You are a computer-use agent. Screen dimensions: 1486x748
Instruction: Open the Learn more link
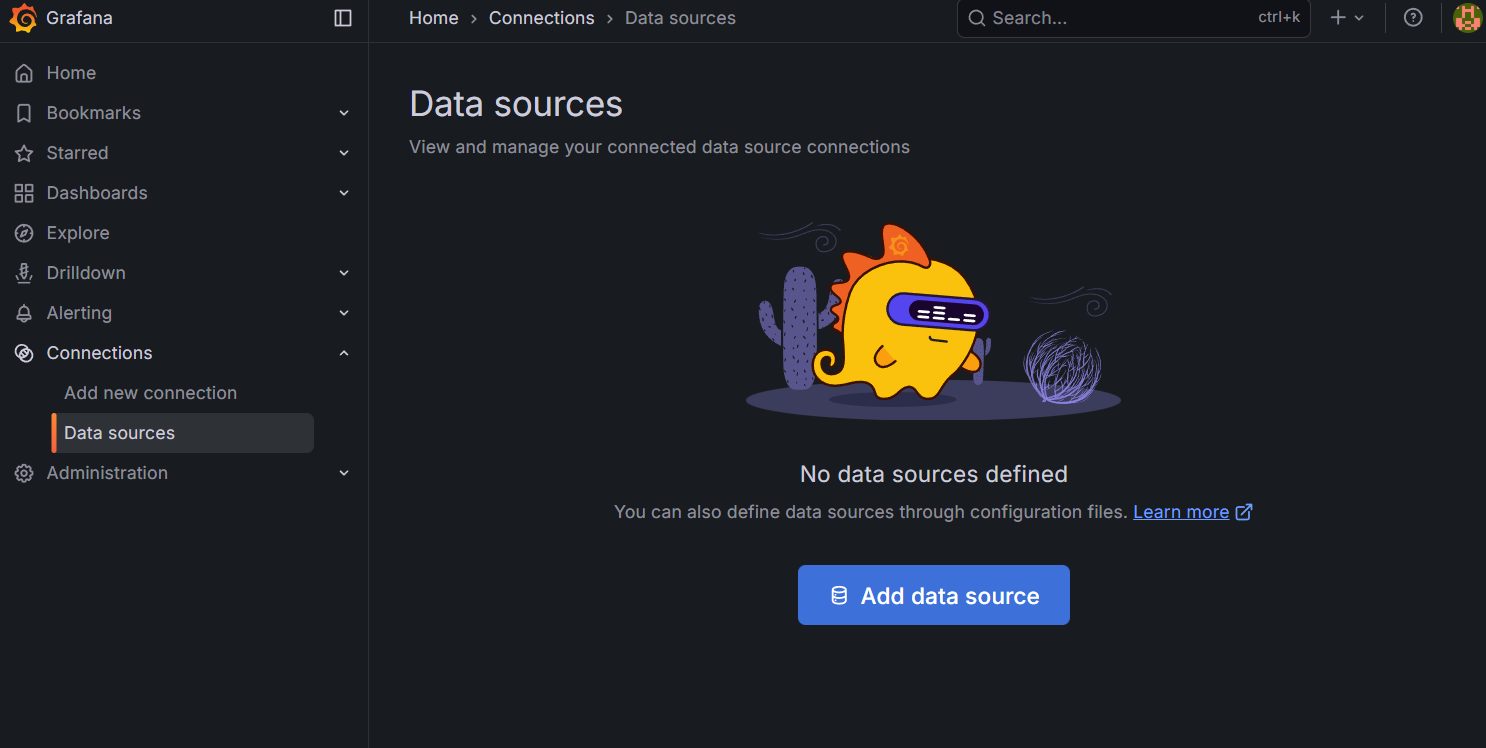pos(1181,511)
